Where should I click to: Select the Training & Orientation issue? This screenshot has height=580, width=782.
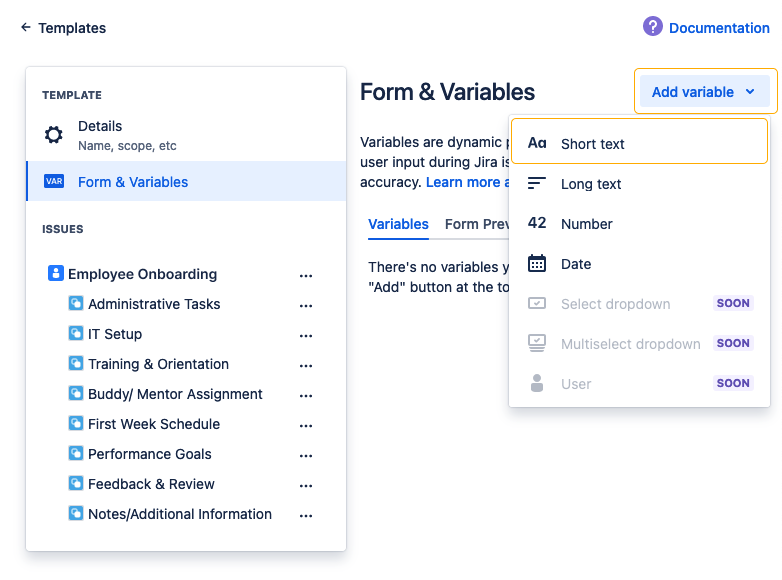(x=158, y=364)
